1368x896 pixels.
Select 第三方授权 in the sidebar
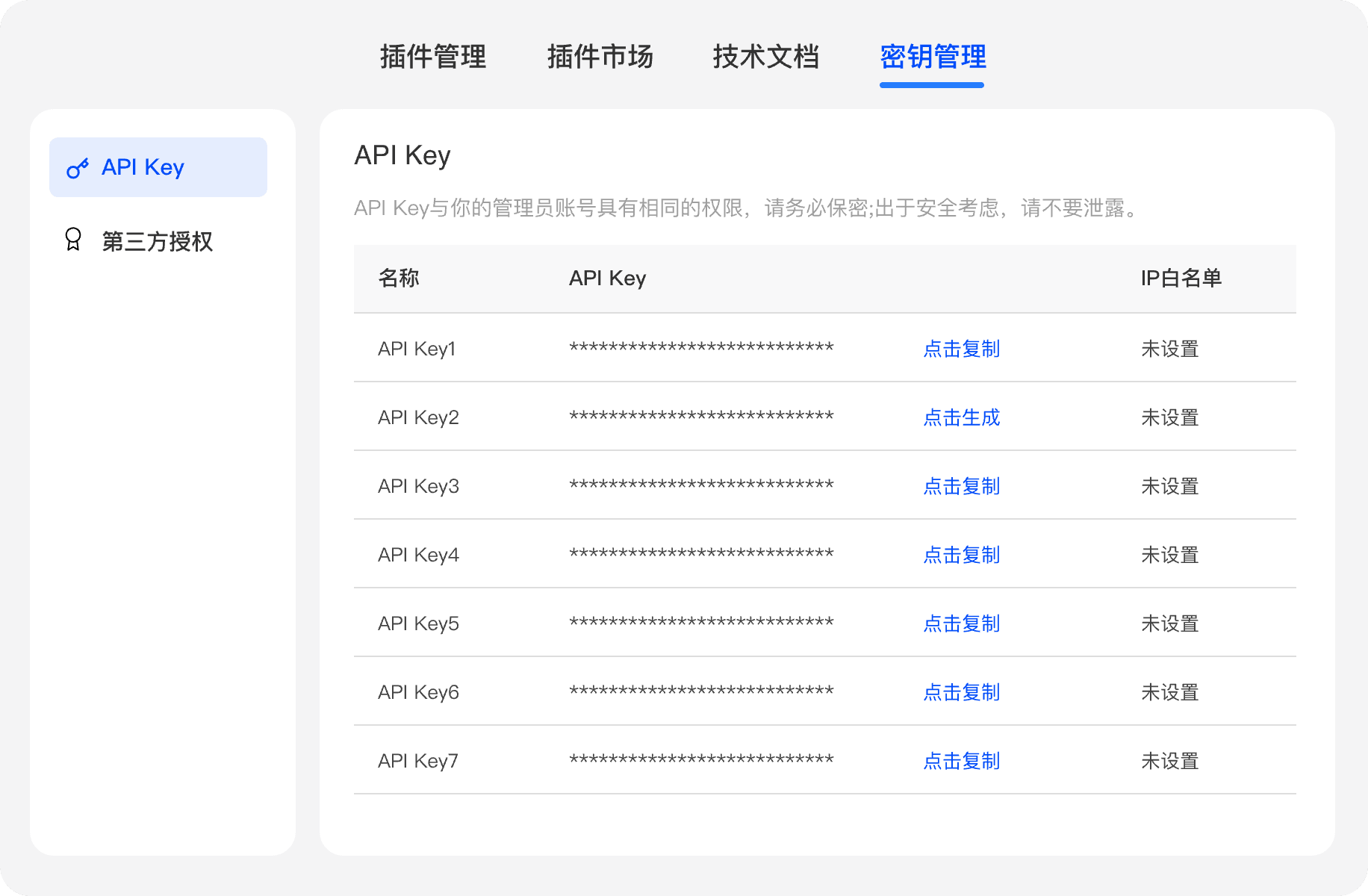[x=157, y=241]
